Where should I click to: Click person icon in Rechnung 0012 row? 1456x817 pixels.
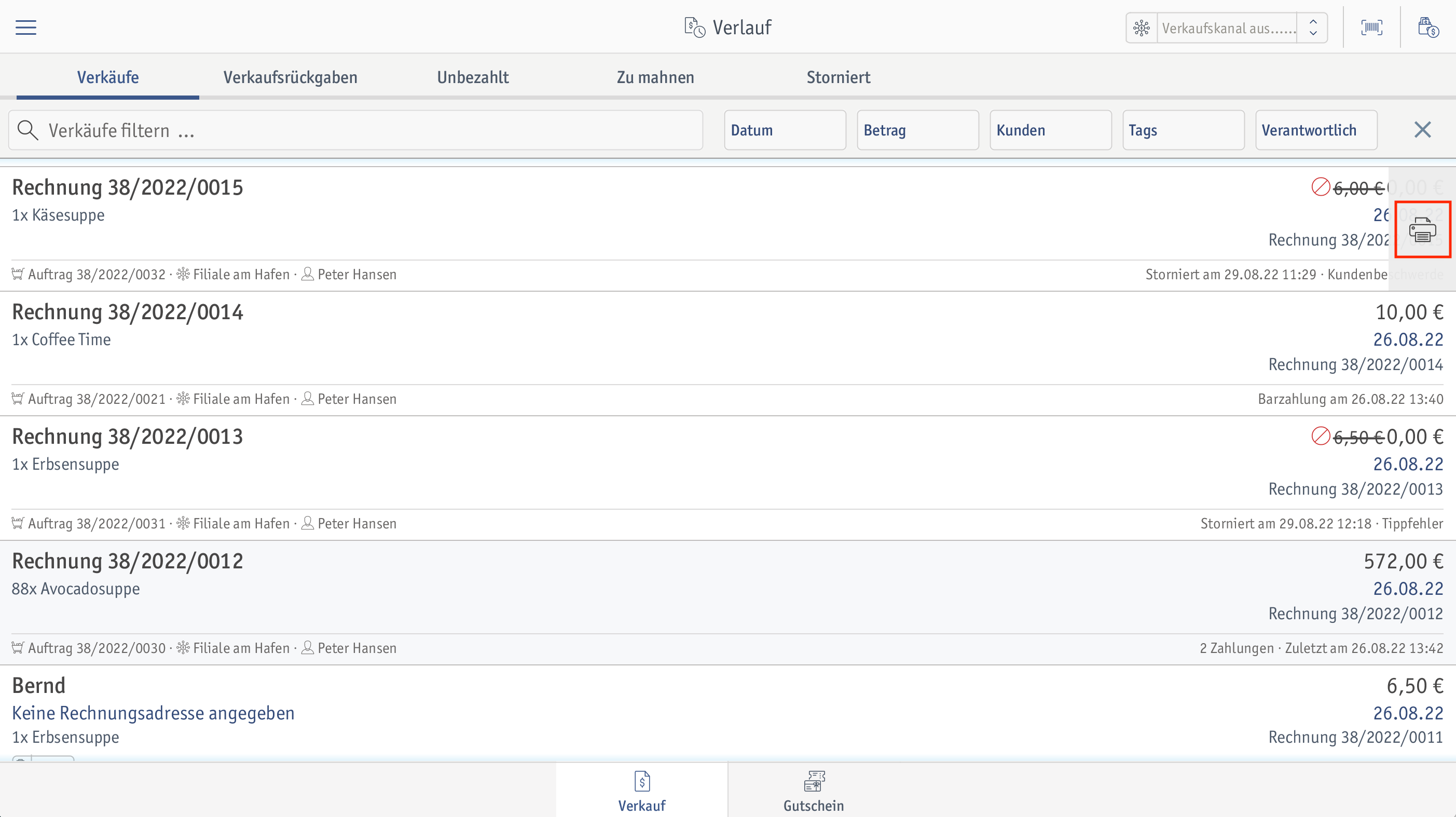point(308,647)
